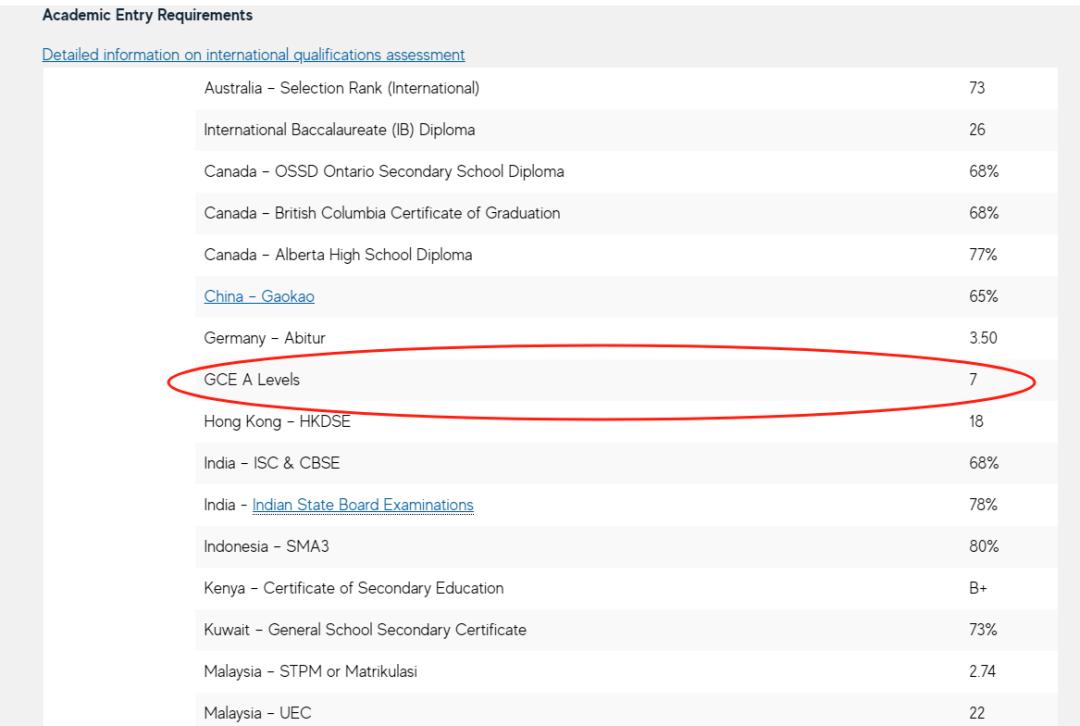Select the Kenya Certificate of Secondary Education row
The width and height of the screenshot is (1080, 726).
(354, 589)
